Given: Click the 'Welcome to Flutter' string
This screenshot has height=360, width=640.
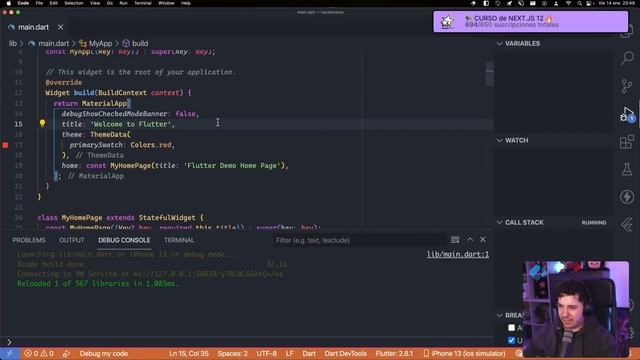Looking at the screenshot, I should click(x=132, y=124).
